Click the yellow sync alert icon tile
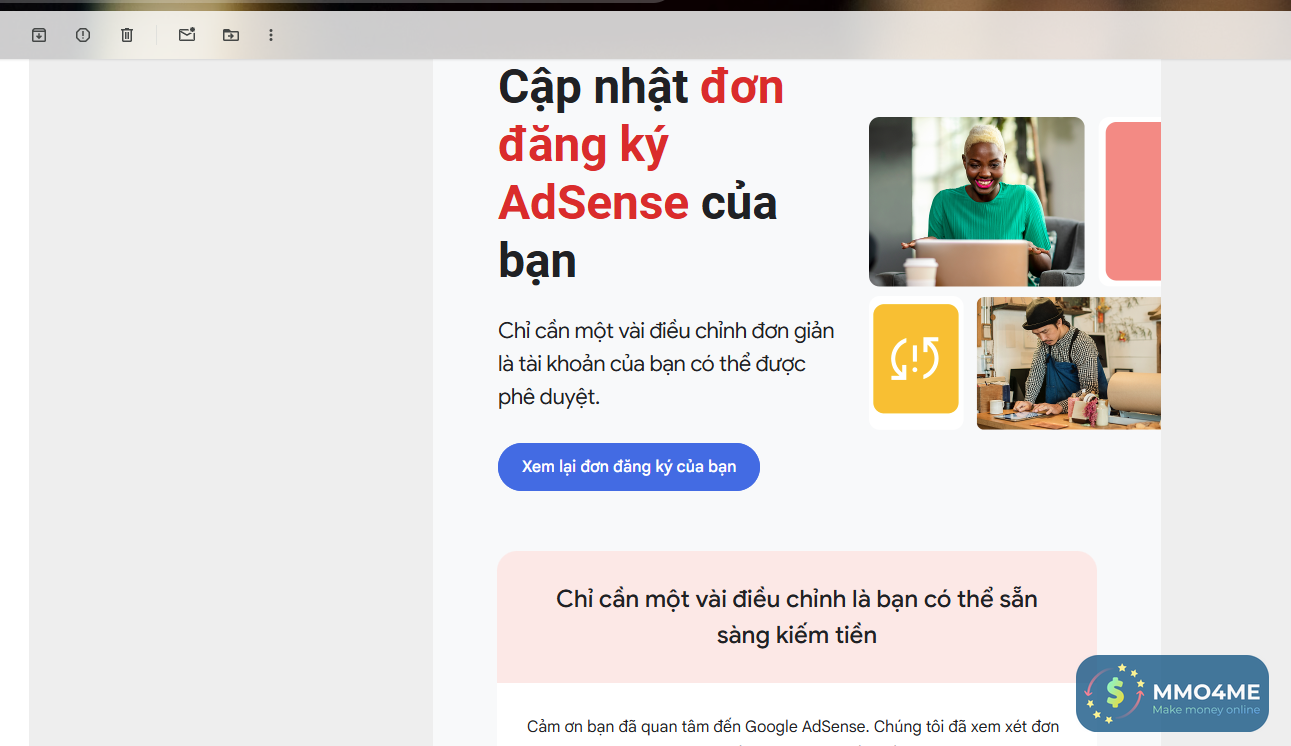The width and height of the screenshot is (1291, 746). coord(916,359)
